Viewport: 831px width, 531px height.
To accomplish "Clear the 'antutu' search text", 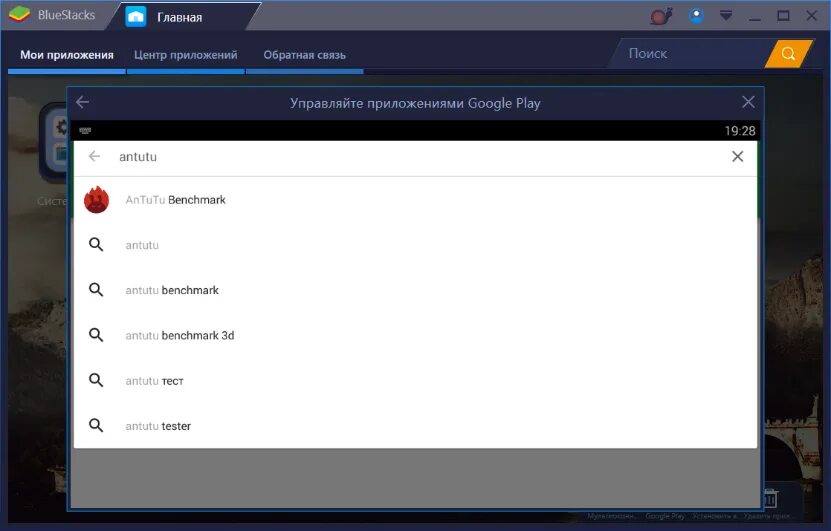I will point(737,156).
